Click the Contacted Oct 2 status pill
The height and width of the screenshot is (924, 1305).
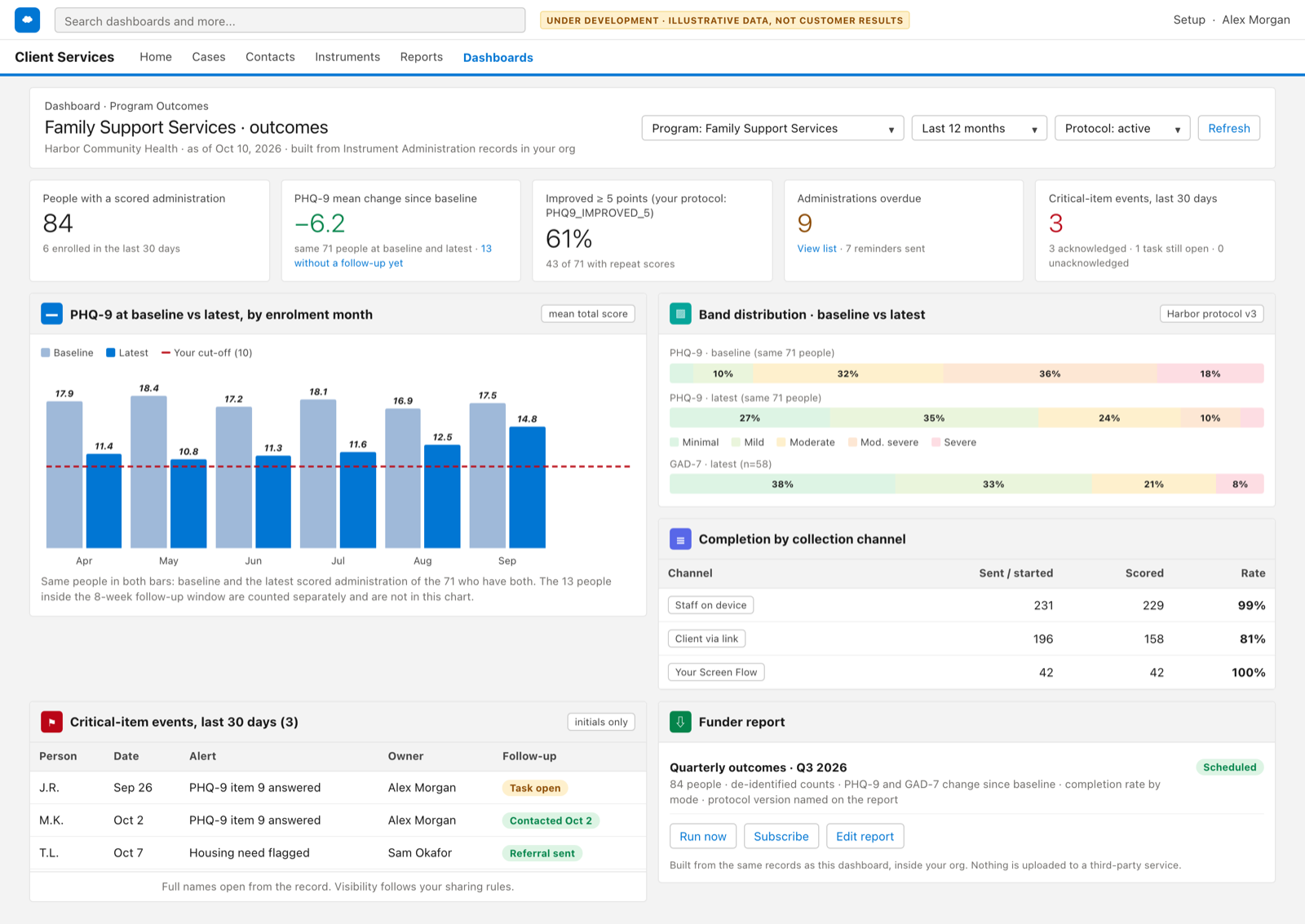(551, 820)
